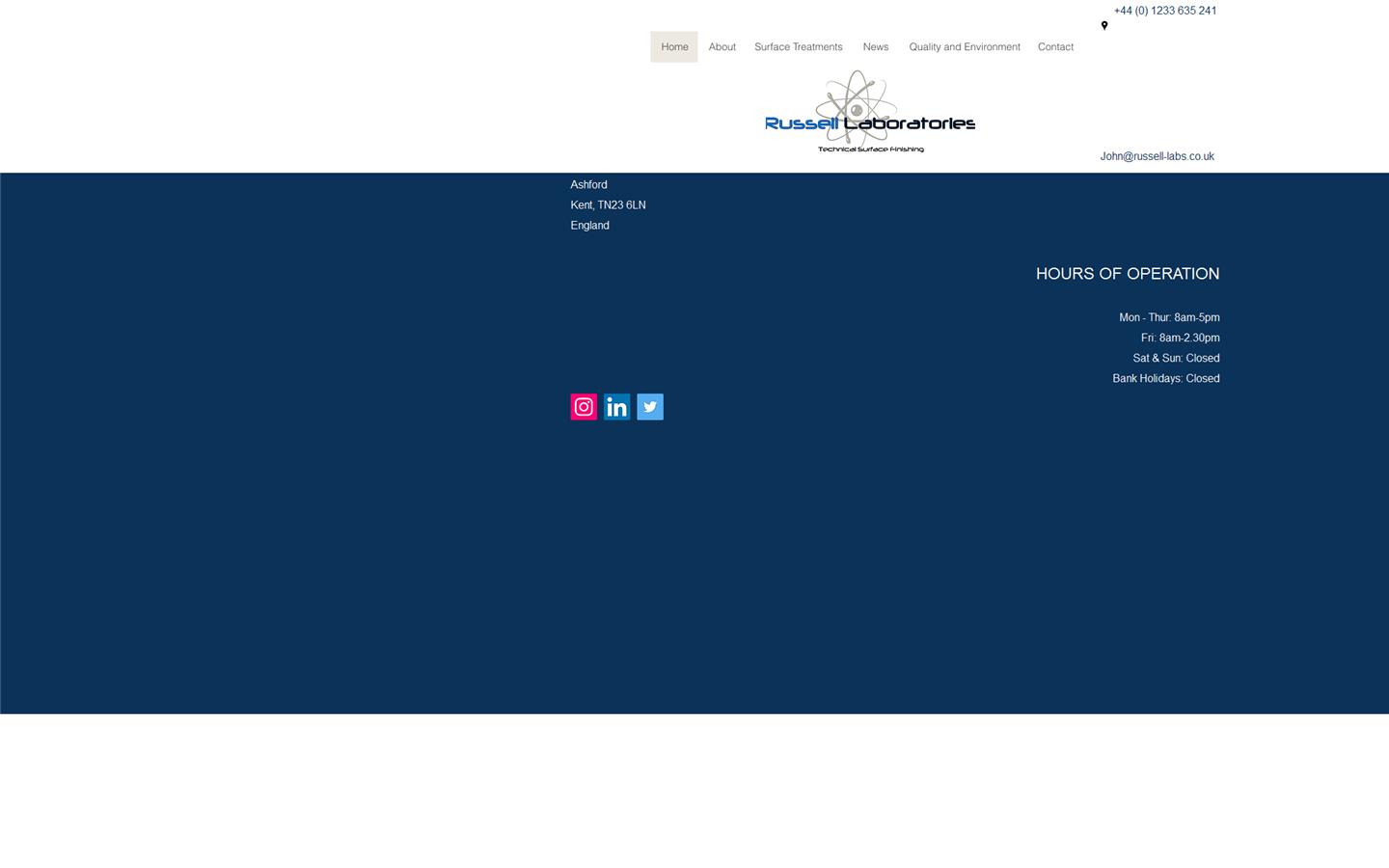Click the Fri: 8am-2.30pm hours text

tap(1180, 338)
